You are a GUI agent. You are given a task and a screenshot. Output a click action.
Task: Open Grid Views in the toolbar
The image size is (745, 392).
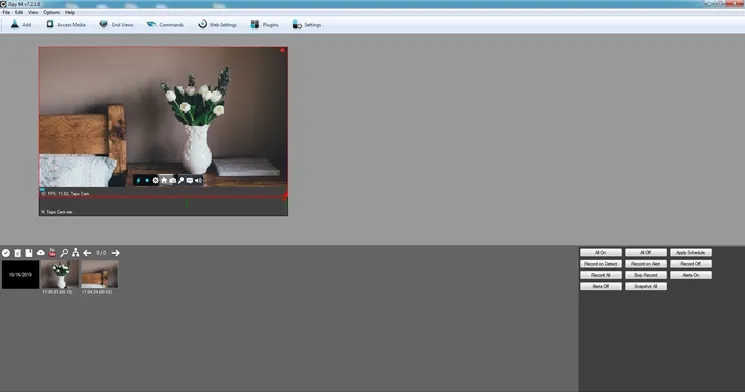116,24
